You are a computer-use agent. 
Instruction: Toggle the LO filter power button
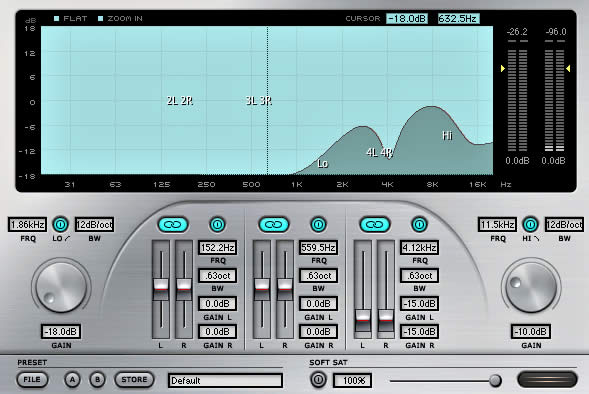point(60,225)
